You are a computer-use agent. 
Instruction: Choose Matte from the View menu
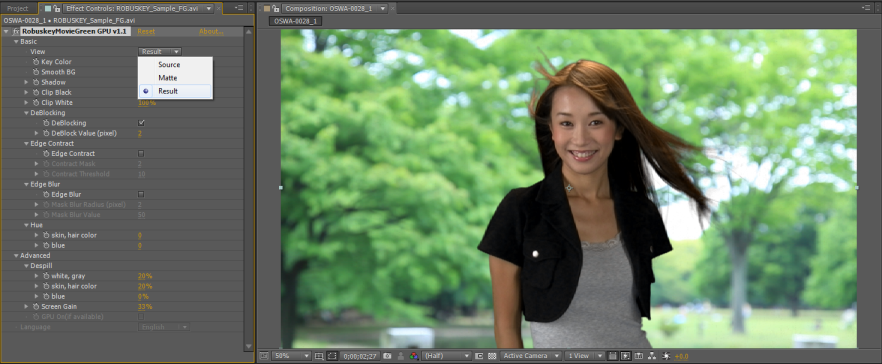[175, 78]
